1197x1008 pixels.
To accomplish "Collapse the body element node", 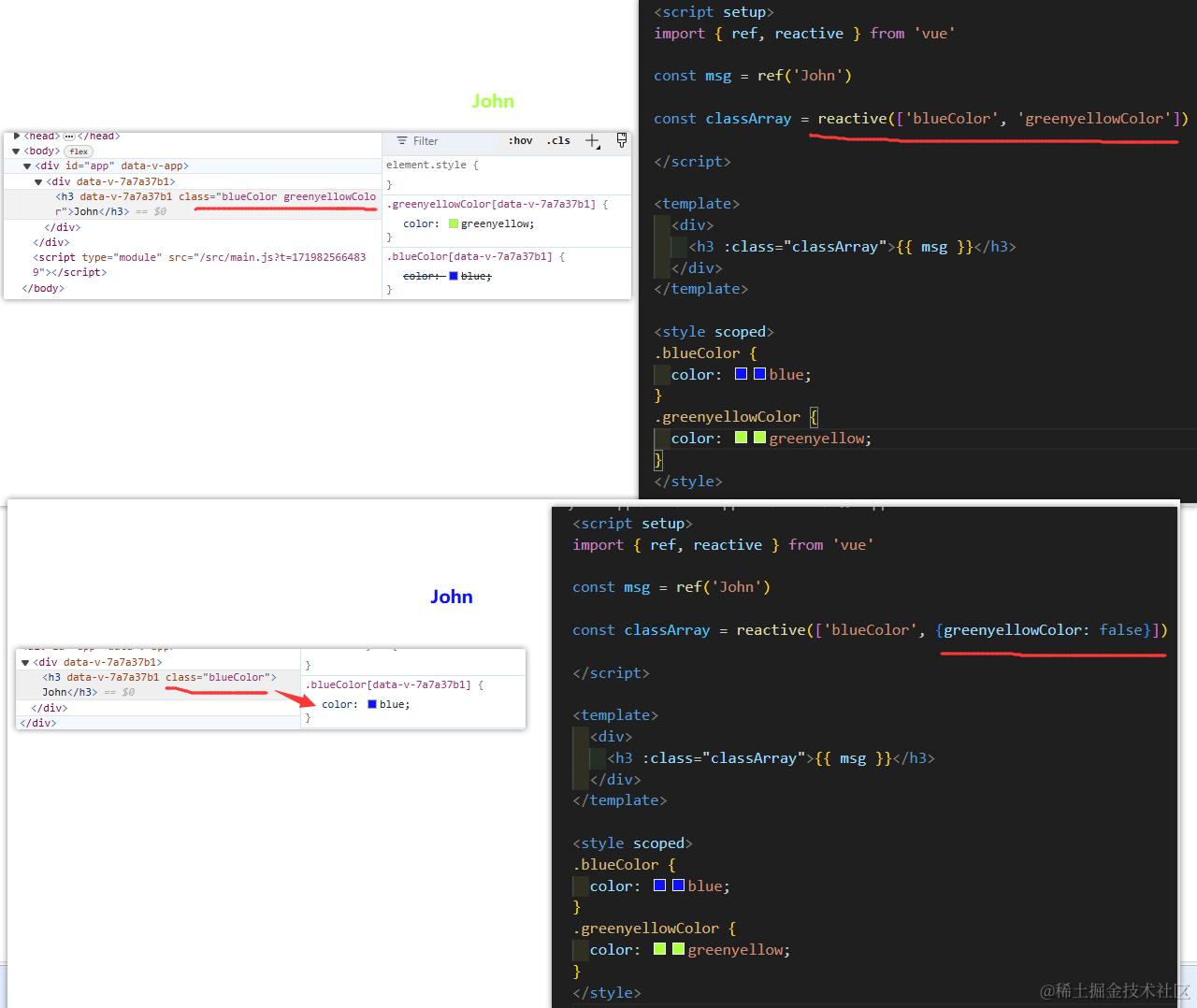I will tap(16, 151).
